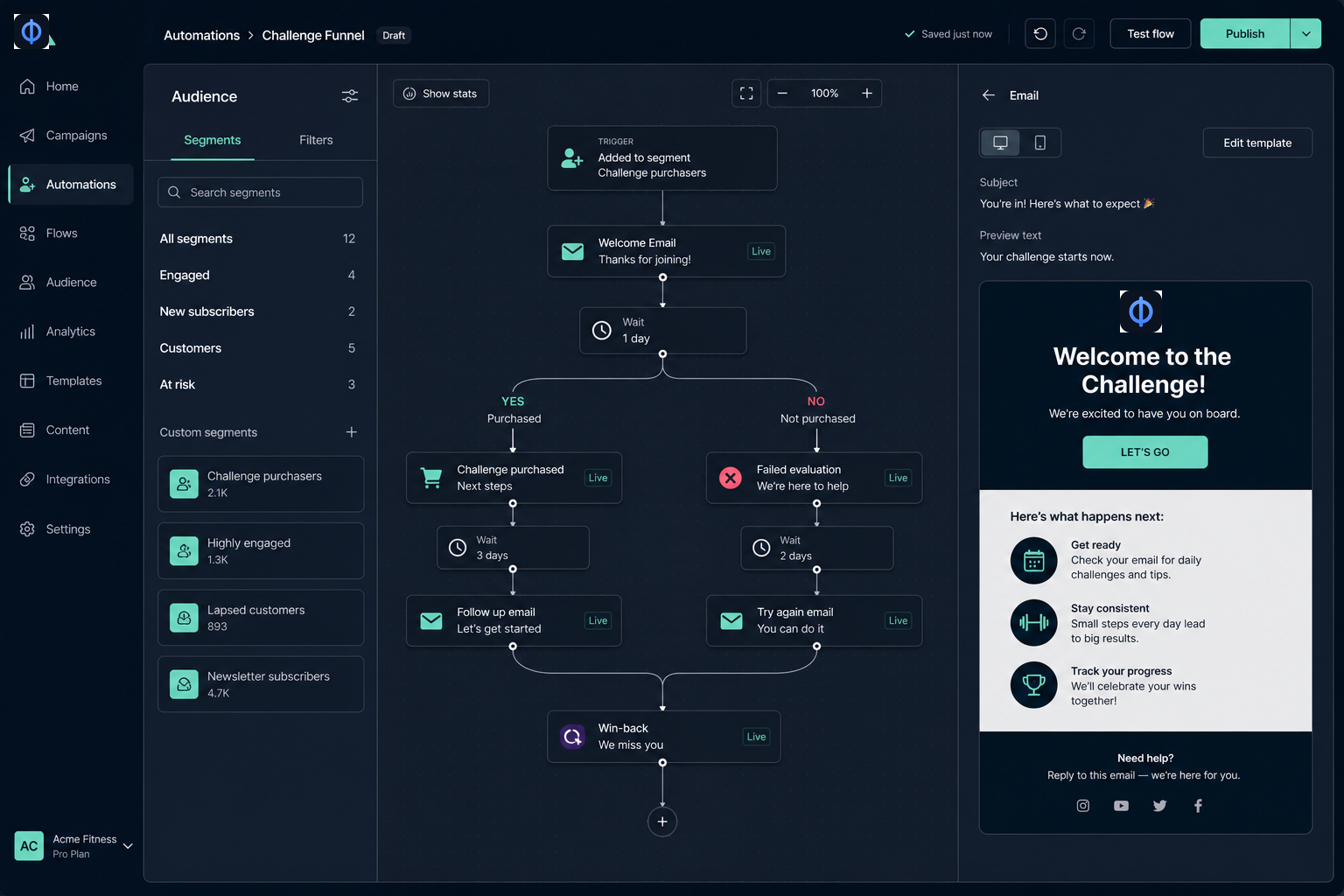Select Newsletter subscribers segment card
This screenshot has width=1344, height=896.
(x=261, y=684)
